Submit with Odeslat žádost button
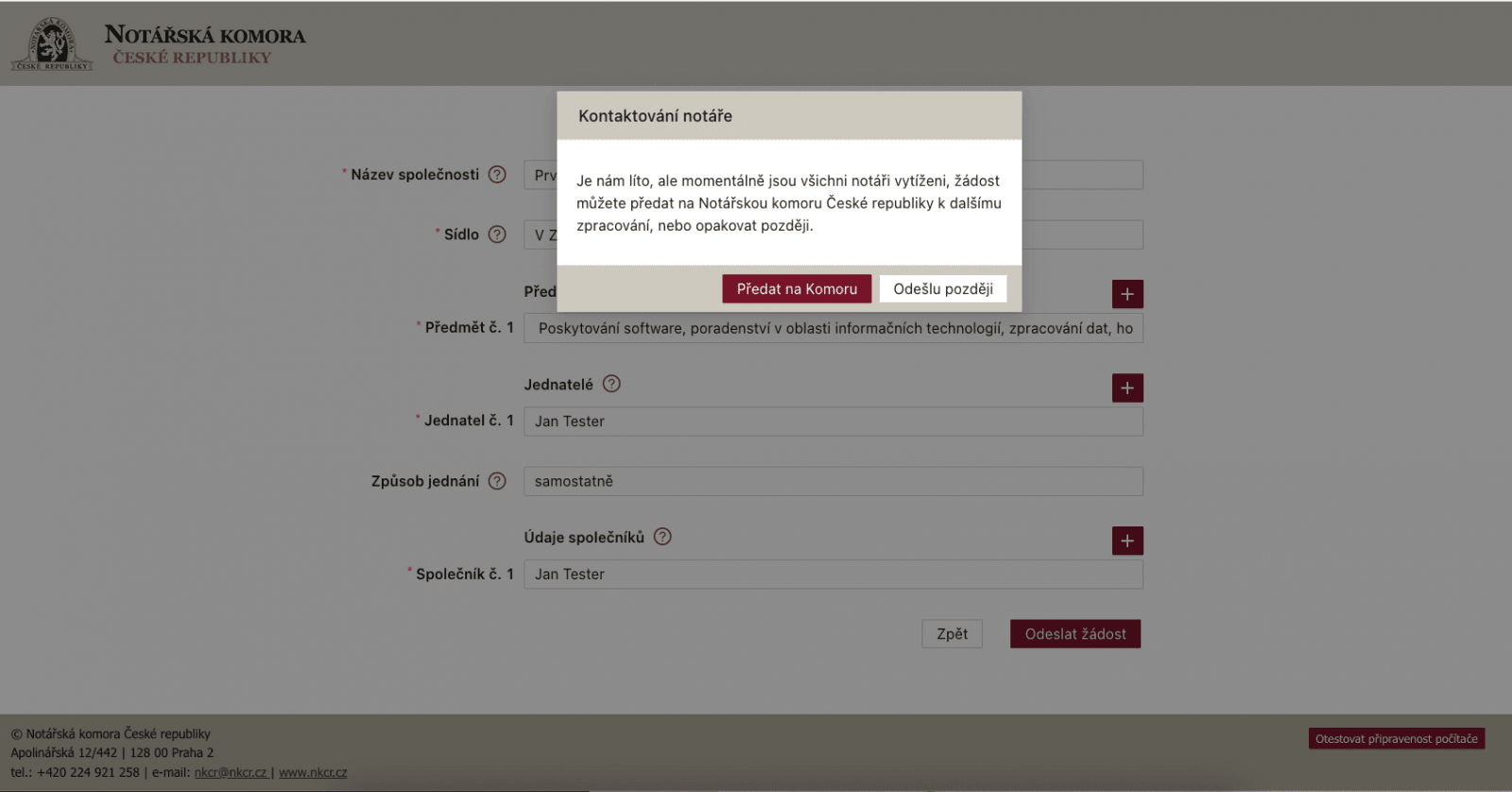The width and height of the screenshot is (1512, 792). 1075,634
